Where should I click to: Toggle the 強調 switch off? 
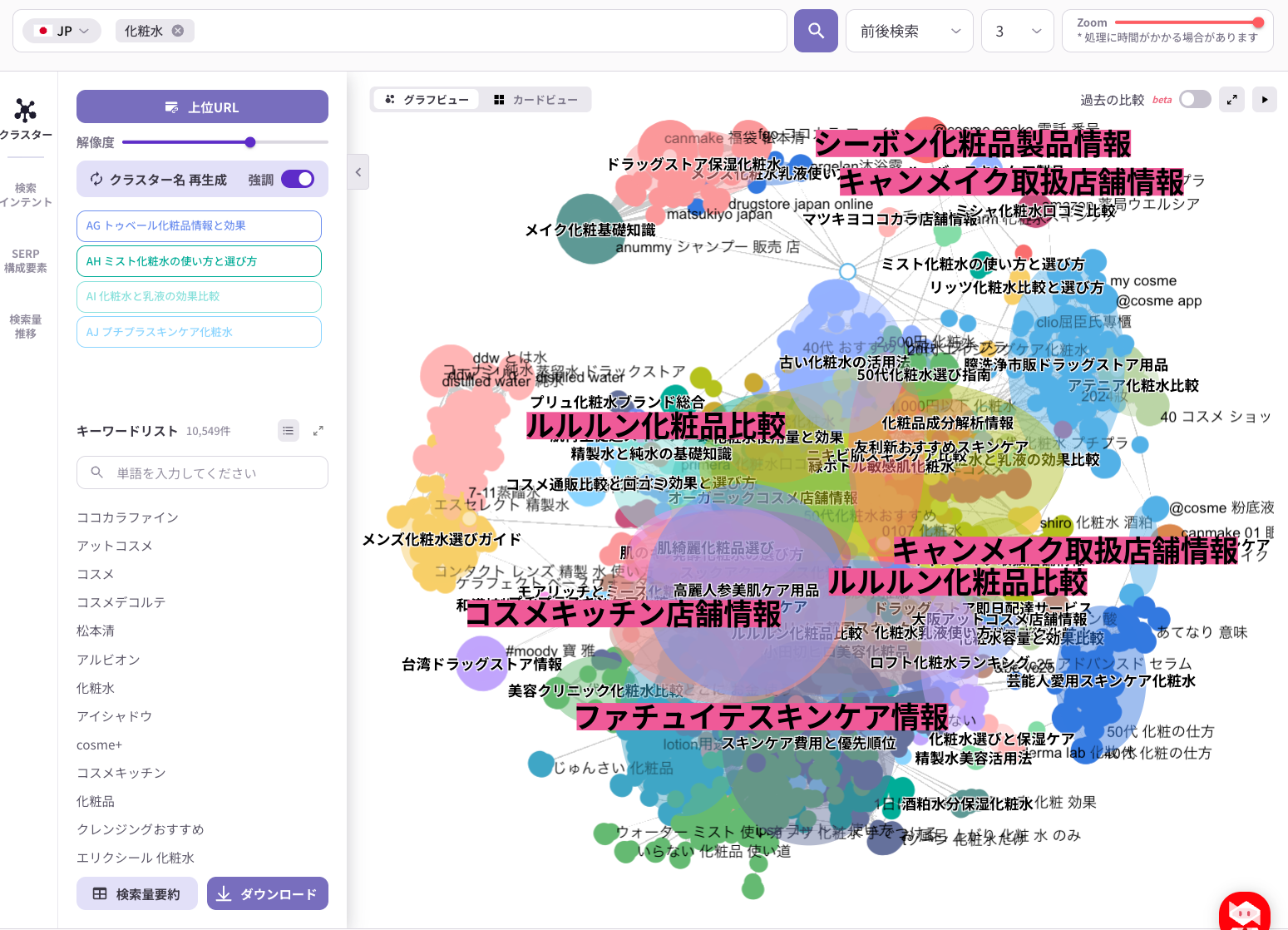pyautogui.click(x=298, y=179)
